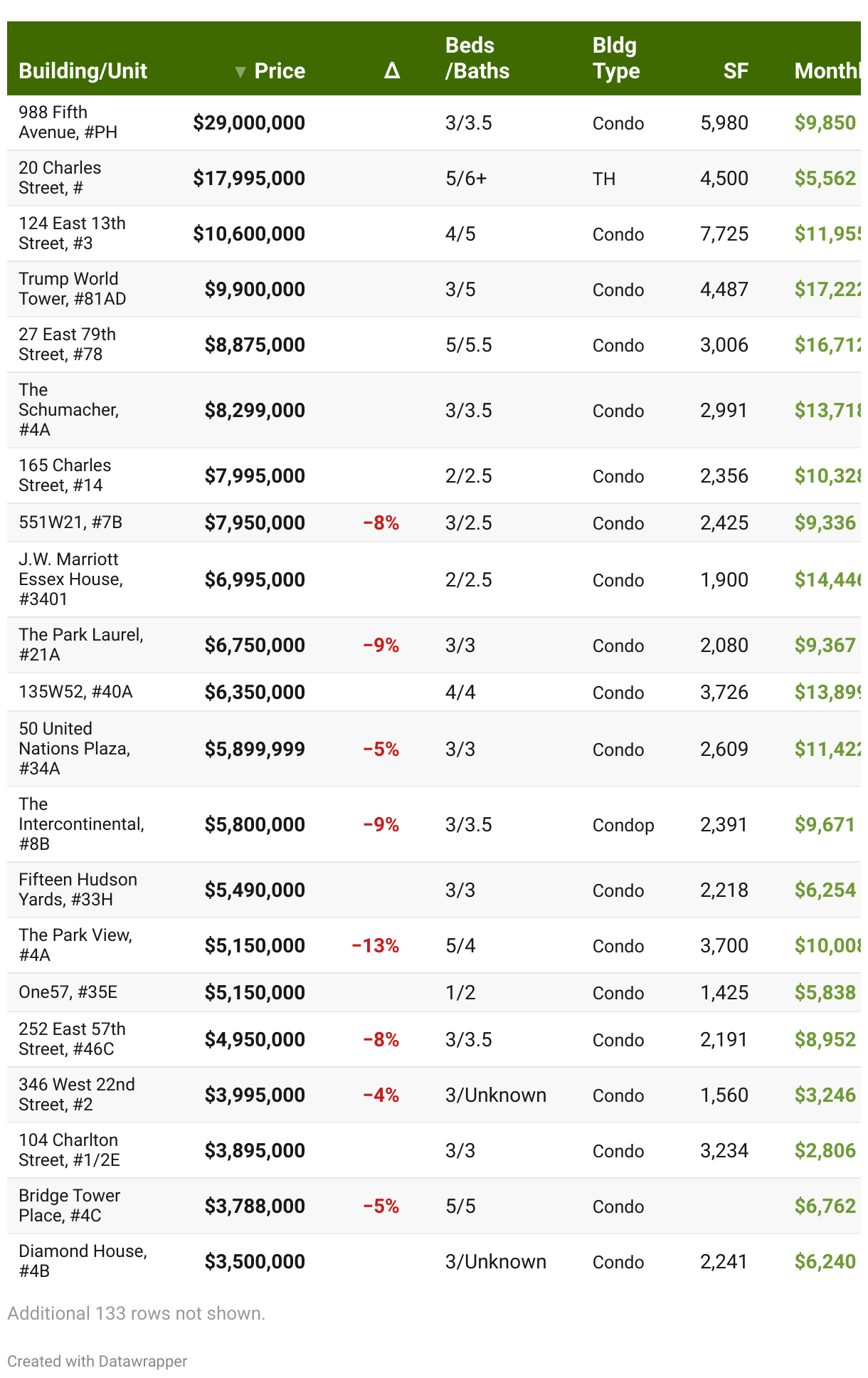Select the 988 Fifth Avenue, #PH row
The height and width of the screenshot is (1378, 868).
click(x=68, y=122)
